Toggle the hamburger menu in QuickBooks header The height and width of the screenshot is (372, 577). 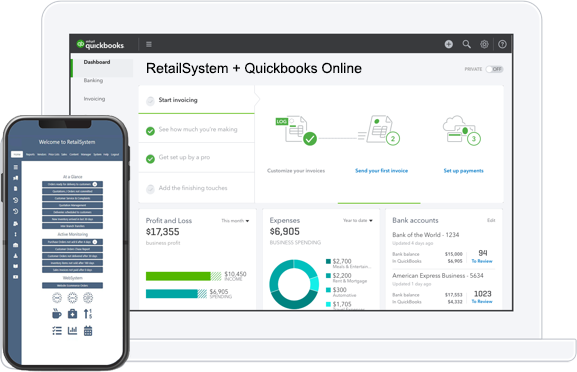point(149,45)
